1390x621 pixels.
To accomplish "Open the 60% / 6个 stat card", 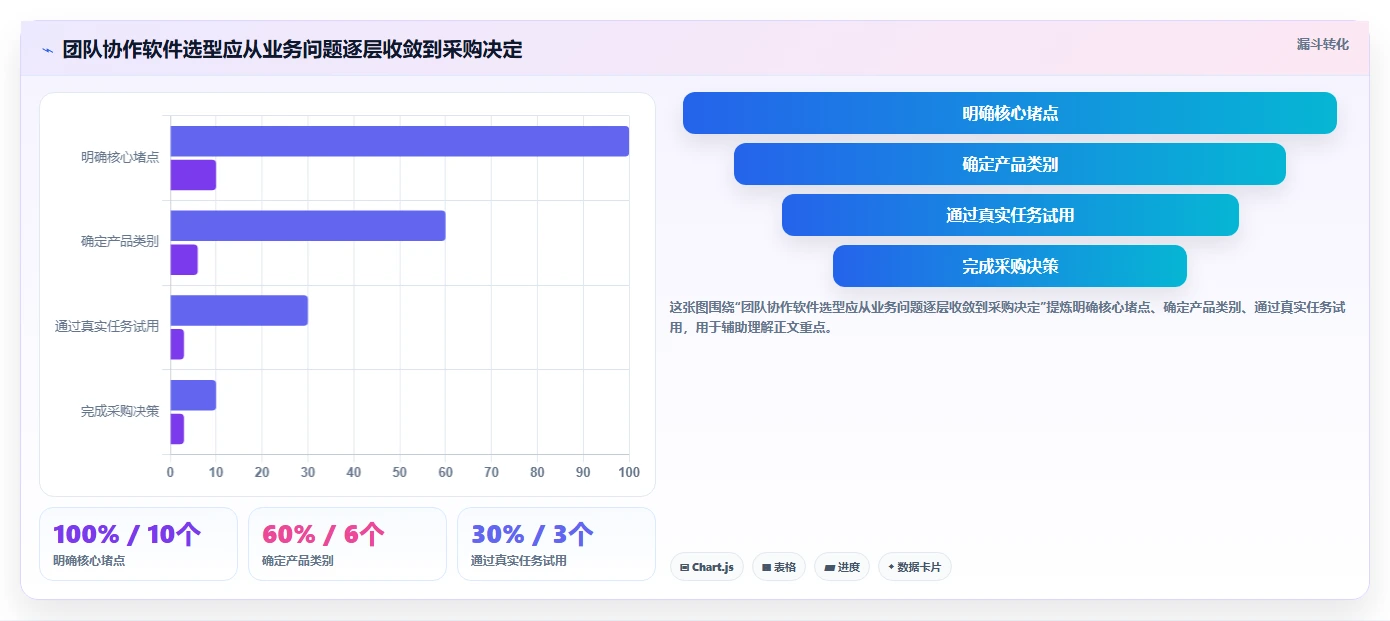I will [347, 544].
